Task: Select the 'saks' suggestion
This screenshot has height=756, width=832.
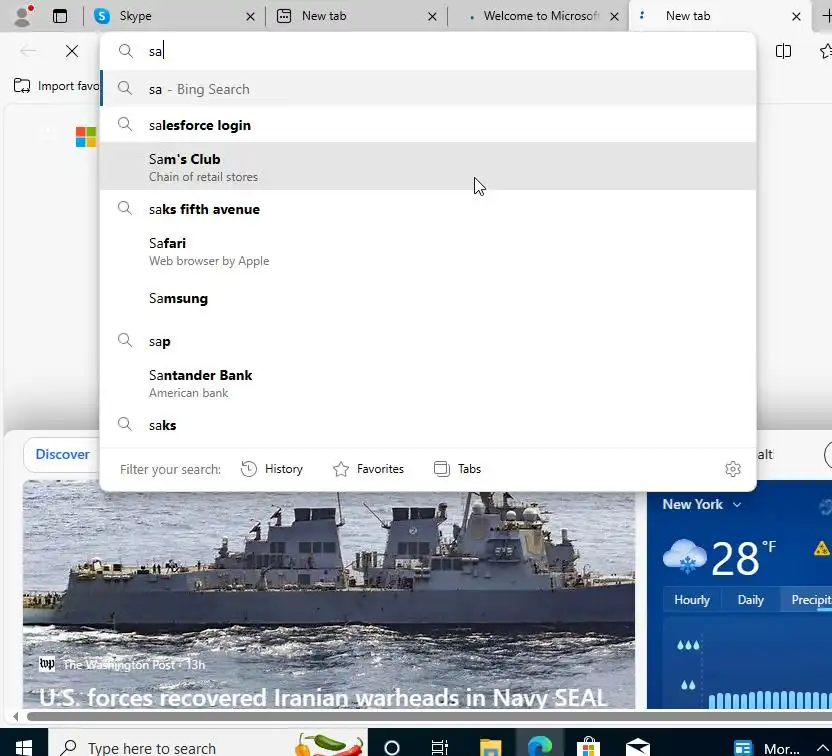Action: (428, 425)
